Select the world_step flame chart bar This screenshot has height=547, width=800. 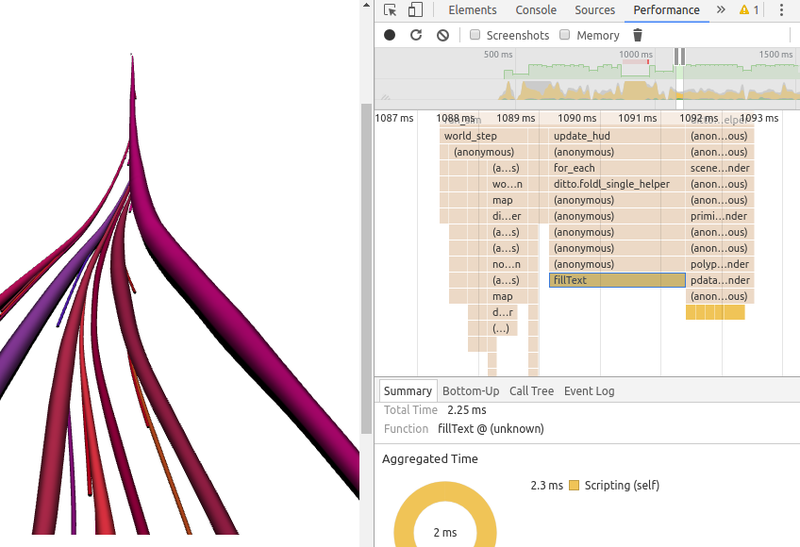[x=471, y=136]
